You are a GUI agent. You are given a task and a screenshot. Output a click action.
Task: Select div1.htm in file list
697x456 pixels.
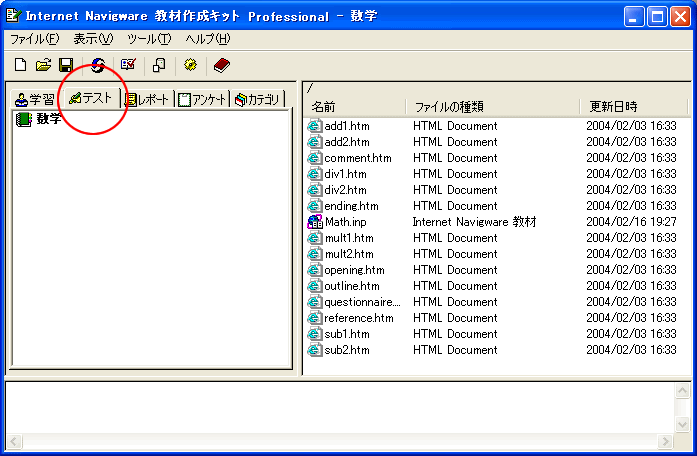tap(345, 174)
